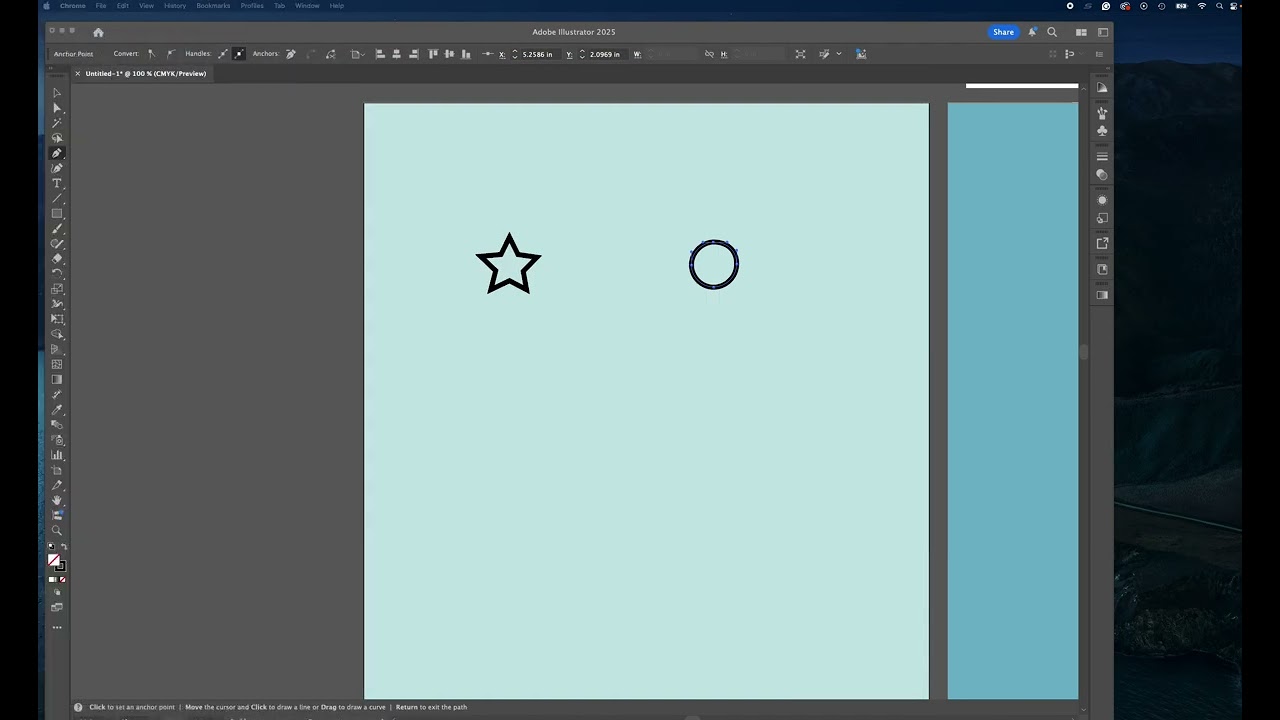Viewport: 1280px width, 720px height.
Task: Select the Line Segment tool
Action: pyautogui.click(x=57, y=198)
